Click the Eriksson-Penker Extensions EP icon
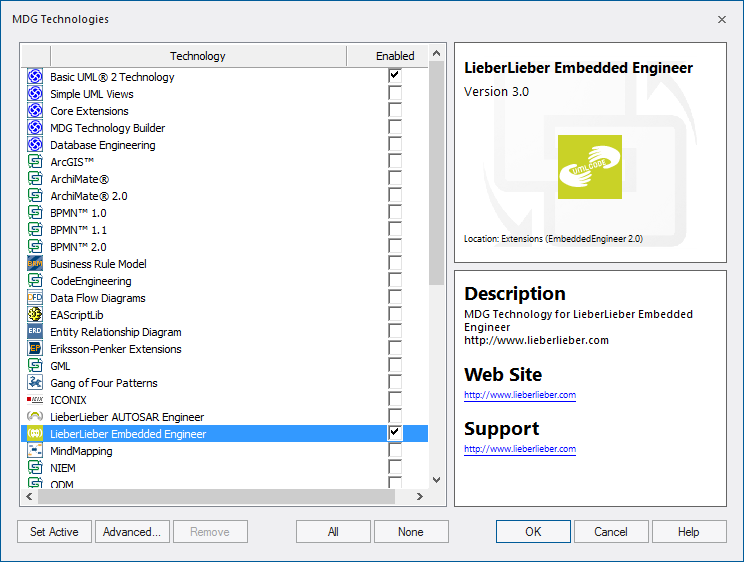This screenshot has width=744, height=562. [x=35, y=349]
